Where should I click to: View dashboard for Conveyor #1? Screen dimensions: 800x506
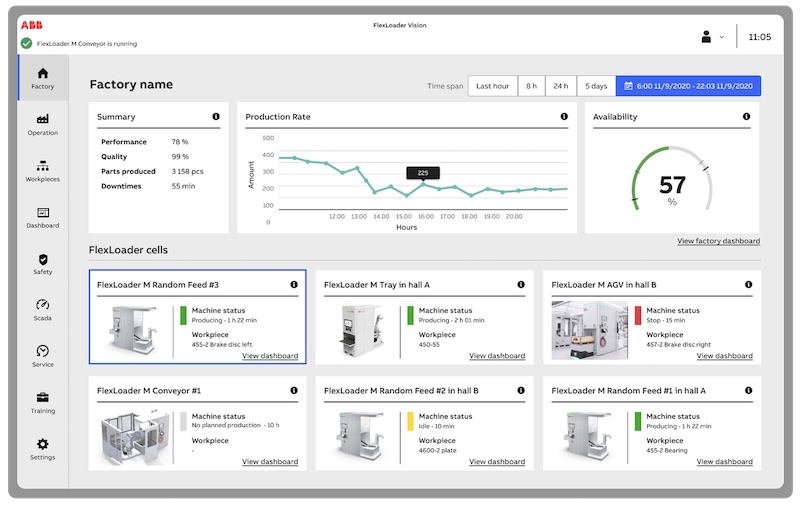(270, 461)
